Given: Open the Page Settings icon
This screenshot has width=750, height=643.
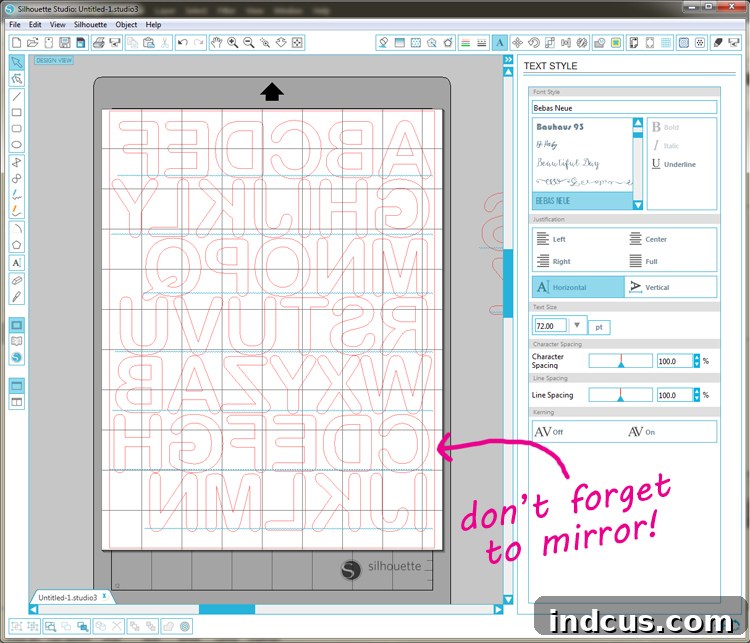Looking at the screenshot, I should coord(634,43).
